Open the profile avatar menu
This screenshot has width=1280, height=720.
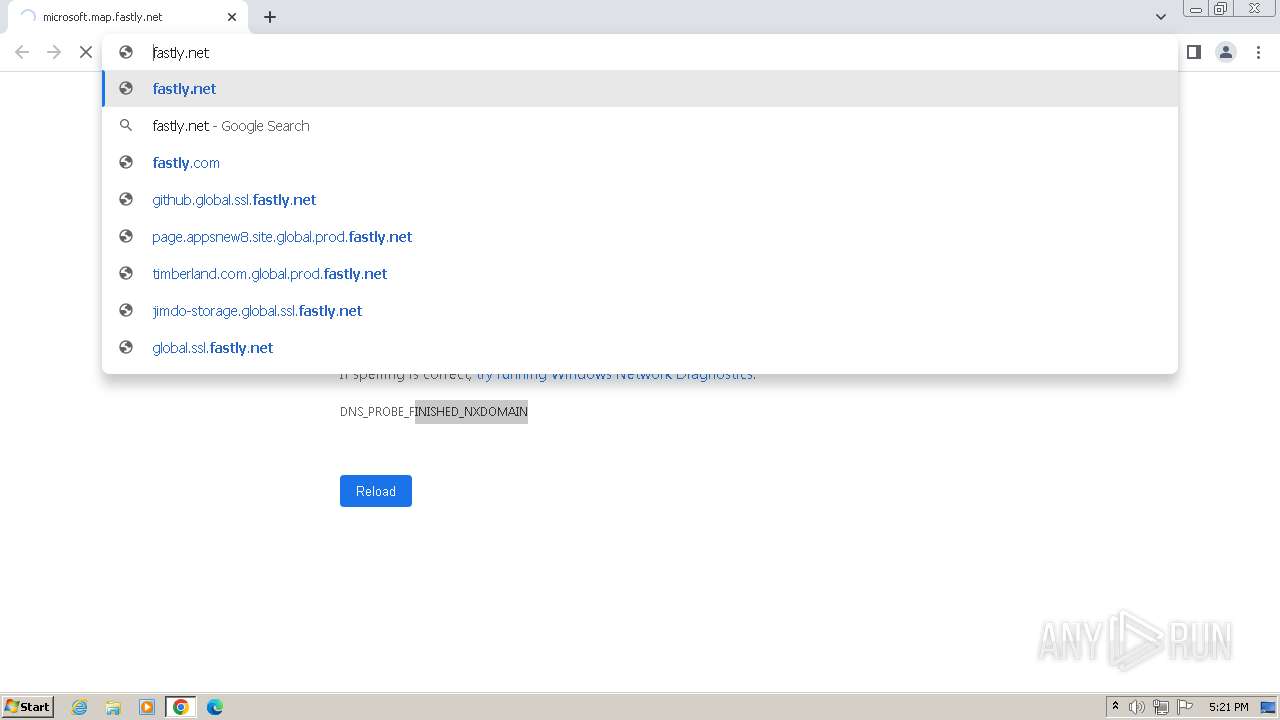[x=1226, y=52]
